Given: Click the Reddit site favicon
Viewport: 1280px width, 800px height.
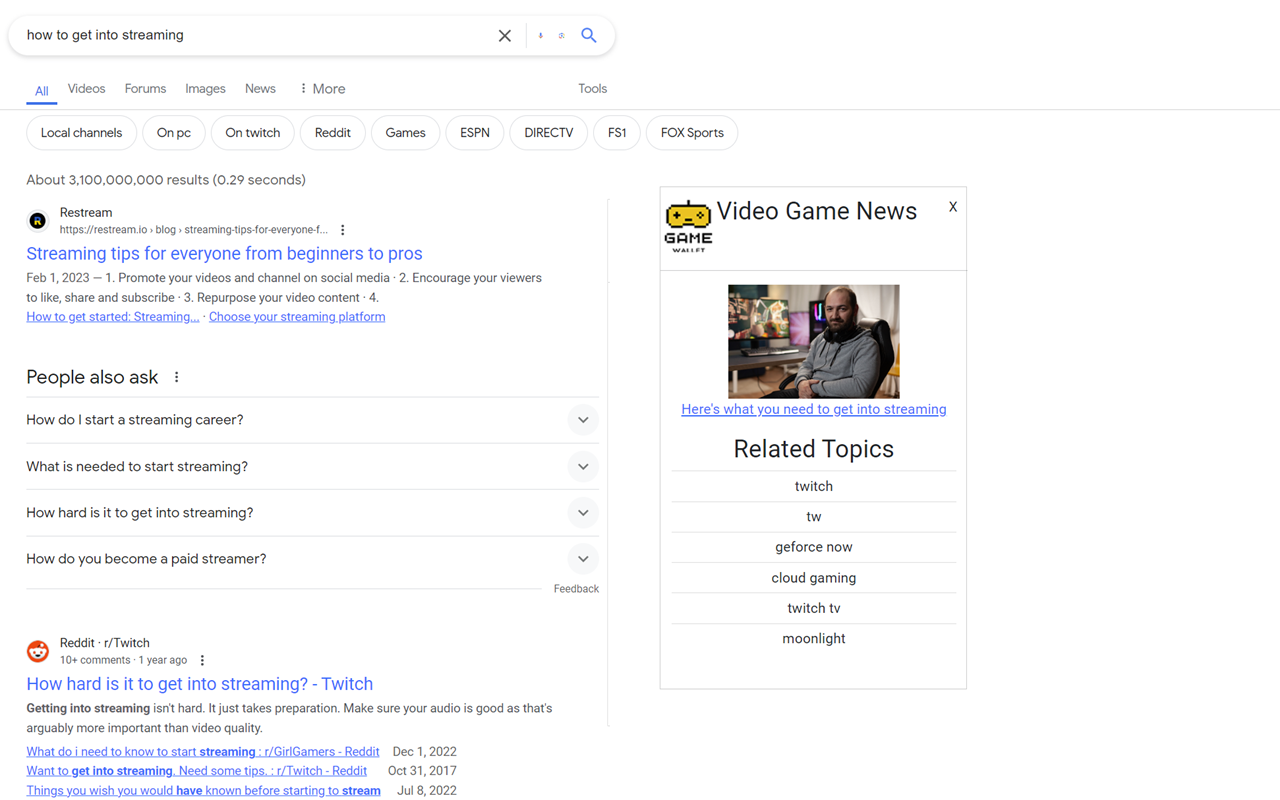Looking at the screenshot, I should point(38,651).
